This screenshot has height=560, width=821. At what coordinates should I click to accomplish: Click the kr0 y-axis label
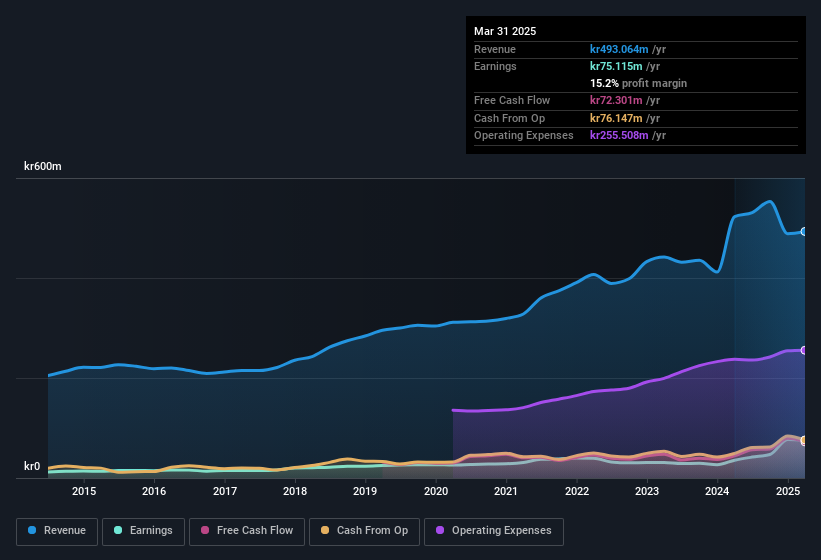click(32, 466)
